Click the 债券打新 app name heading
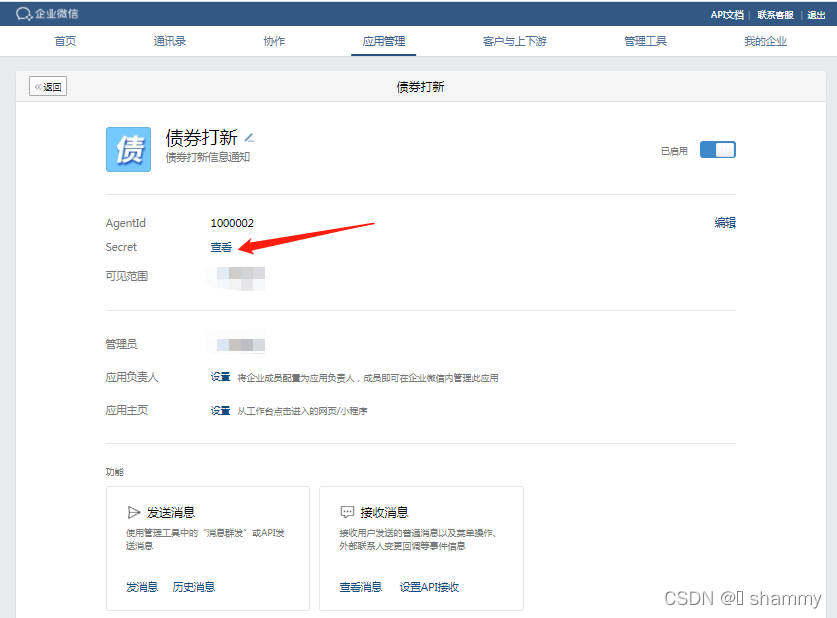This screenshot has width=837, height=618. click(x=201, y=138)
